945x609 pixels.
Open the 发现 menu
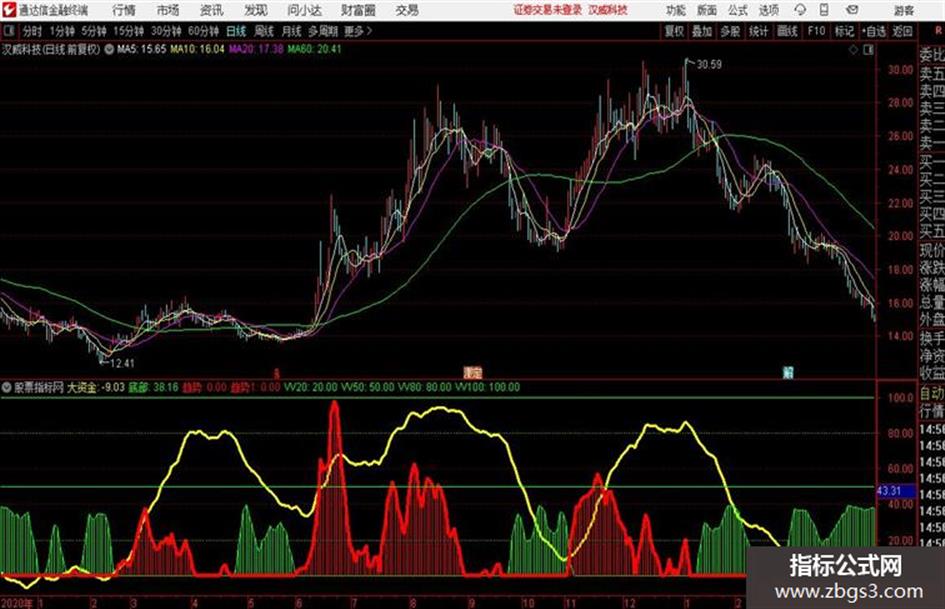point(256,10)
